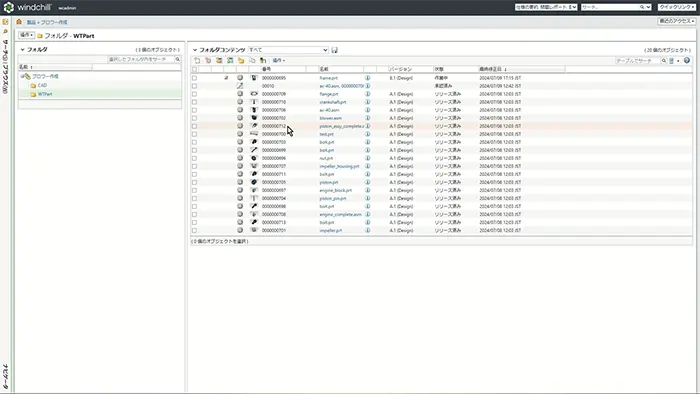
Task: Collapse the ブロワー作成 tree node
Action: click(22, 76)
